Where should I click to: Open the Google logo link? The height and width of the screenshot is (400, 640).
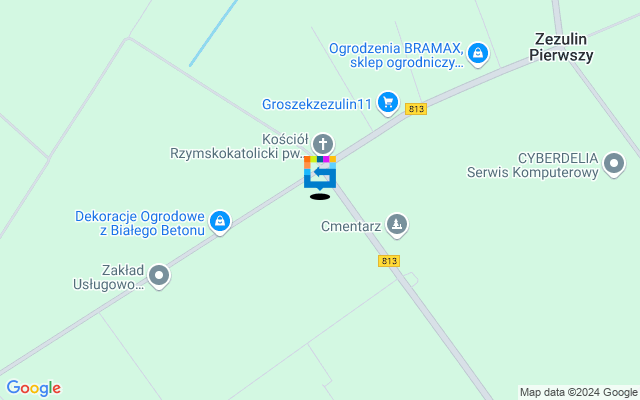point(34,388)
